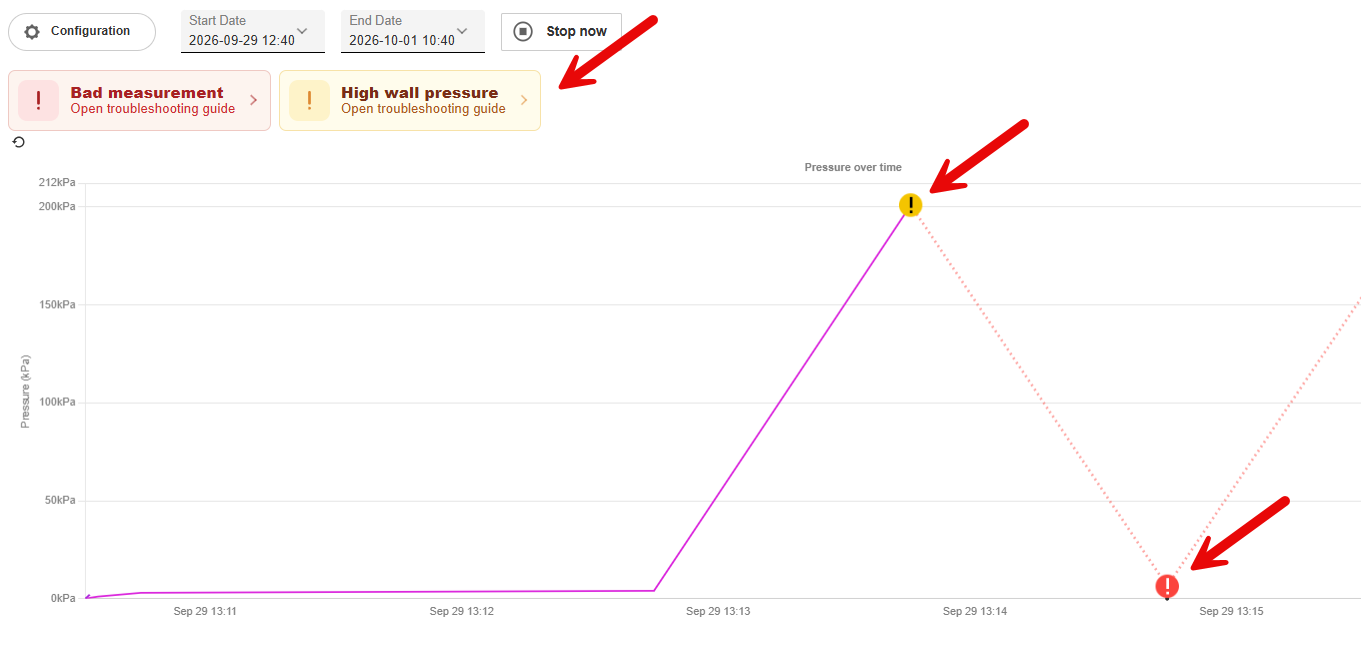Screen dimensions: 1361x649
Task: Click the Sep 29 13:11 time label
Action: 205,611
